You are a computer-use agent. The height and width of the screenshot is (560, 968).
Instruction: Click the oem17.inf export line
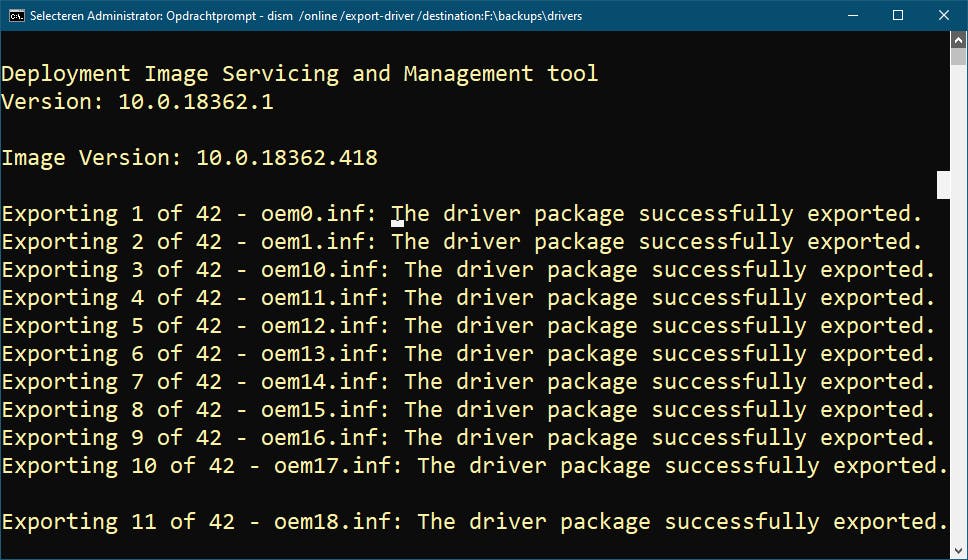(x=474, y=466)
